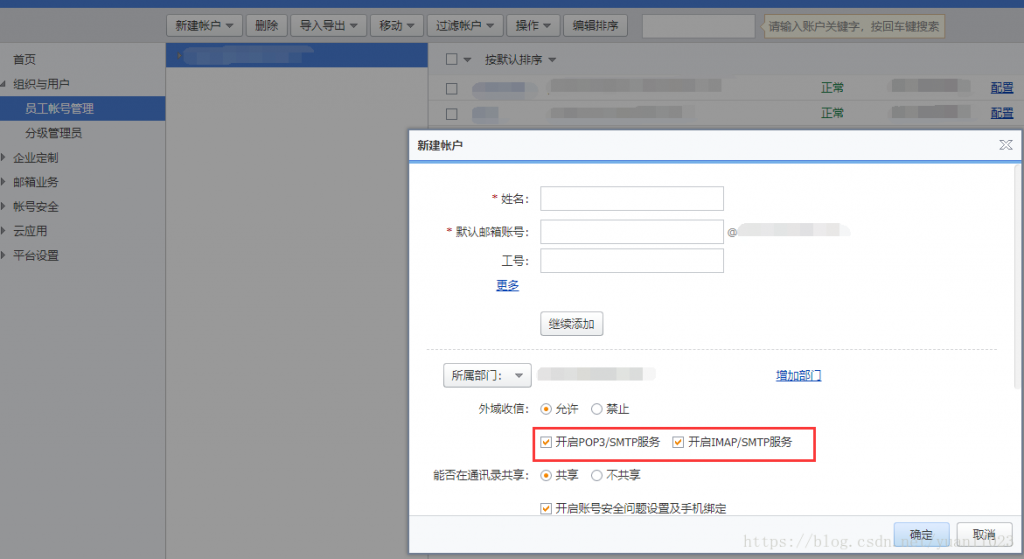1024x559 pixels.
Task: Open the 所属部门 dropdown
Action: point(487,376)
